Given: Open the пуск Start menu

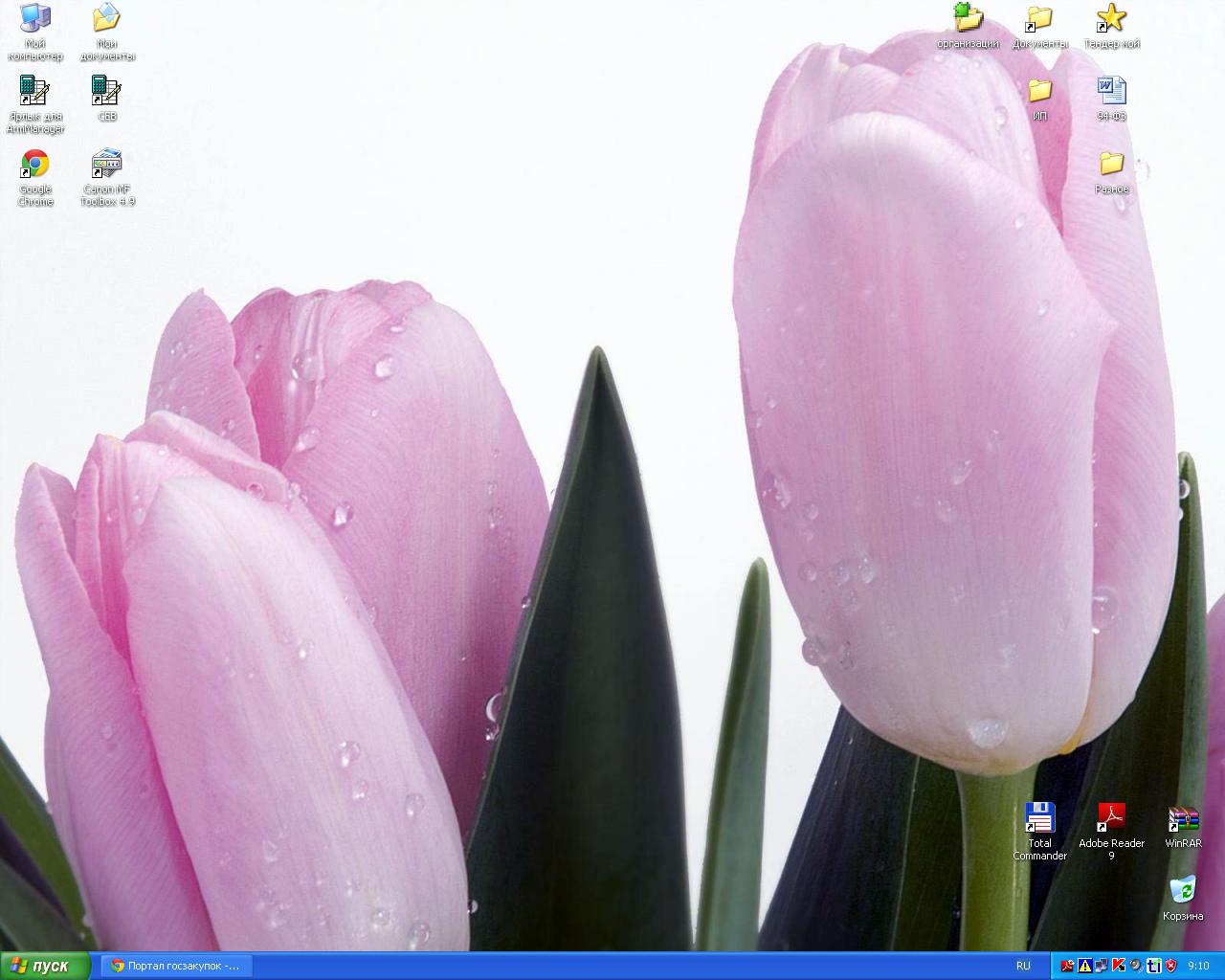Looking at the screenshot, I should (45, 966).
